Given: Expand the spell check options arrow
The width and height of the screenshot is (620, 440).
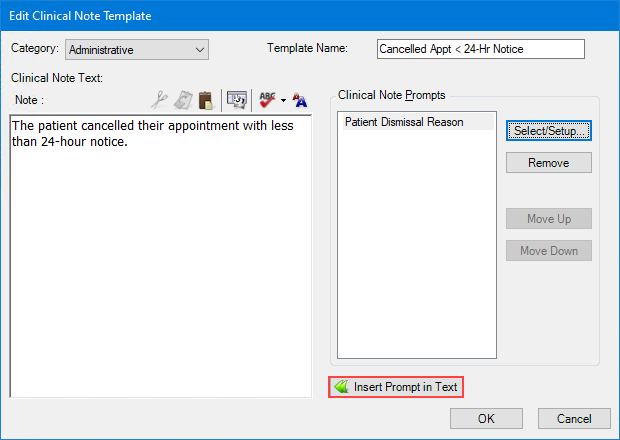Looking at the screenshot, I should [x=283, y=100].
